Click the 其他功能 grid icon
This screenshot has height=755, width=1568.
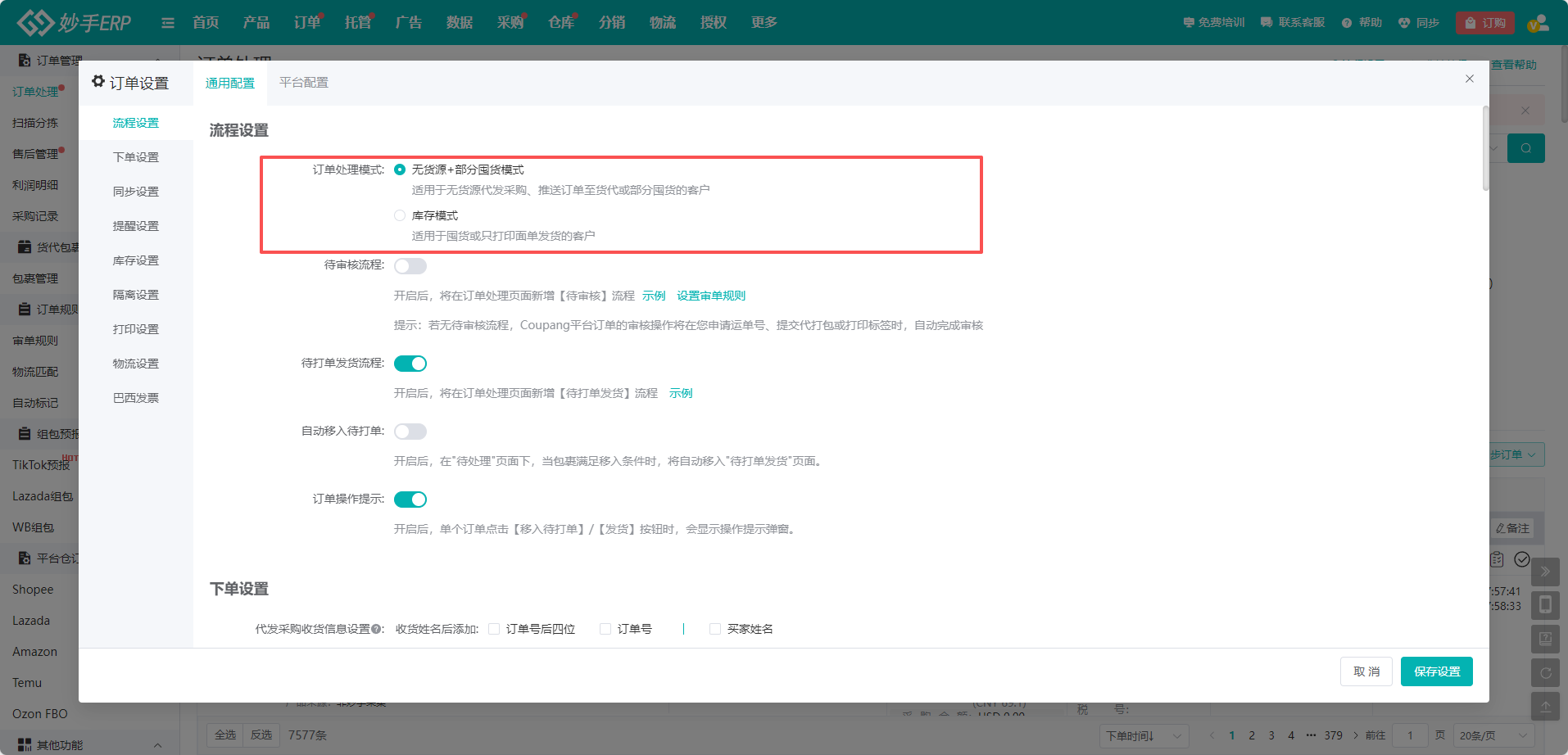[25, 745]
